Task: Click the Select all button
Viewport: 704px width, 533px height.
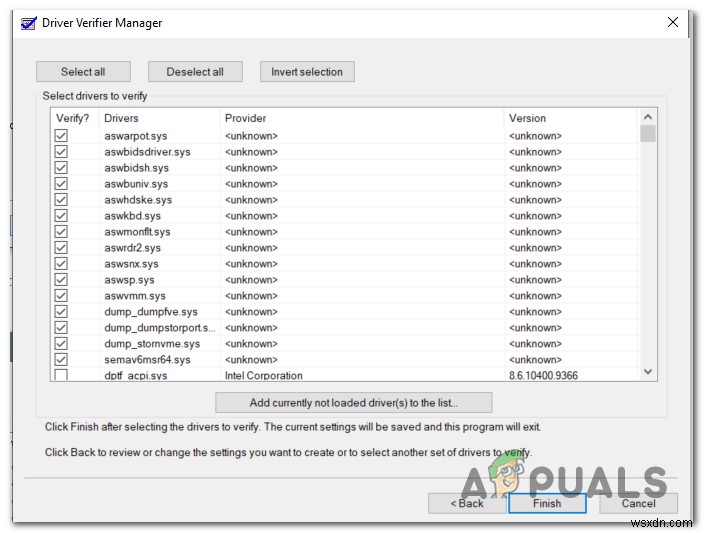Action: pos(83,72)
